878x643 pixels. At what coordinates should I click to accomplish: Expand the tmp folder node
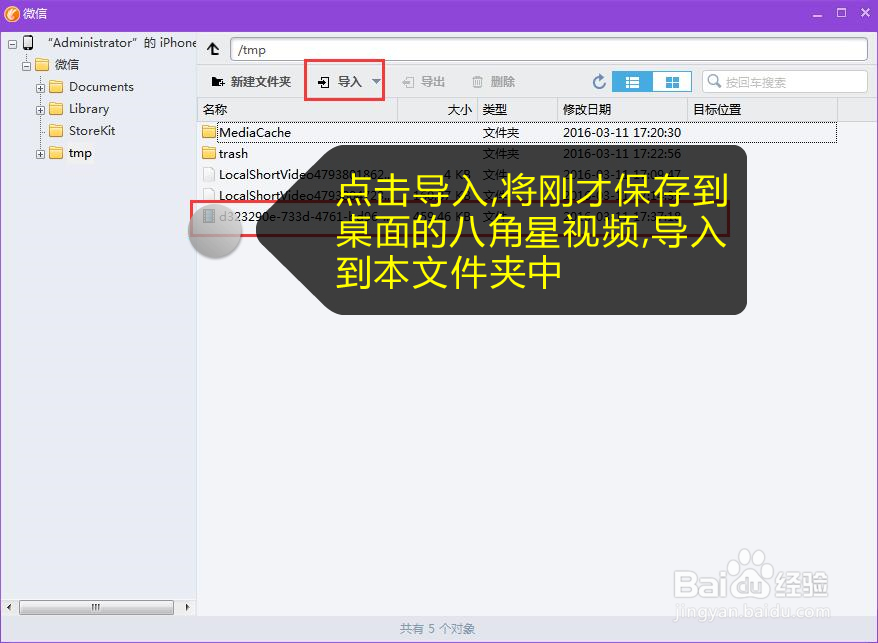40,154
